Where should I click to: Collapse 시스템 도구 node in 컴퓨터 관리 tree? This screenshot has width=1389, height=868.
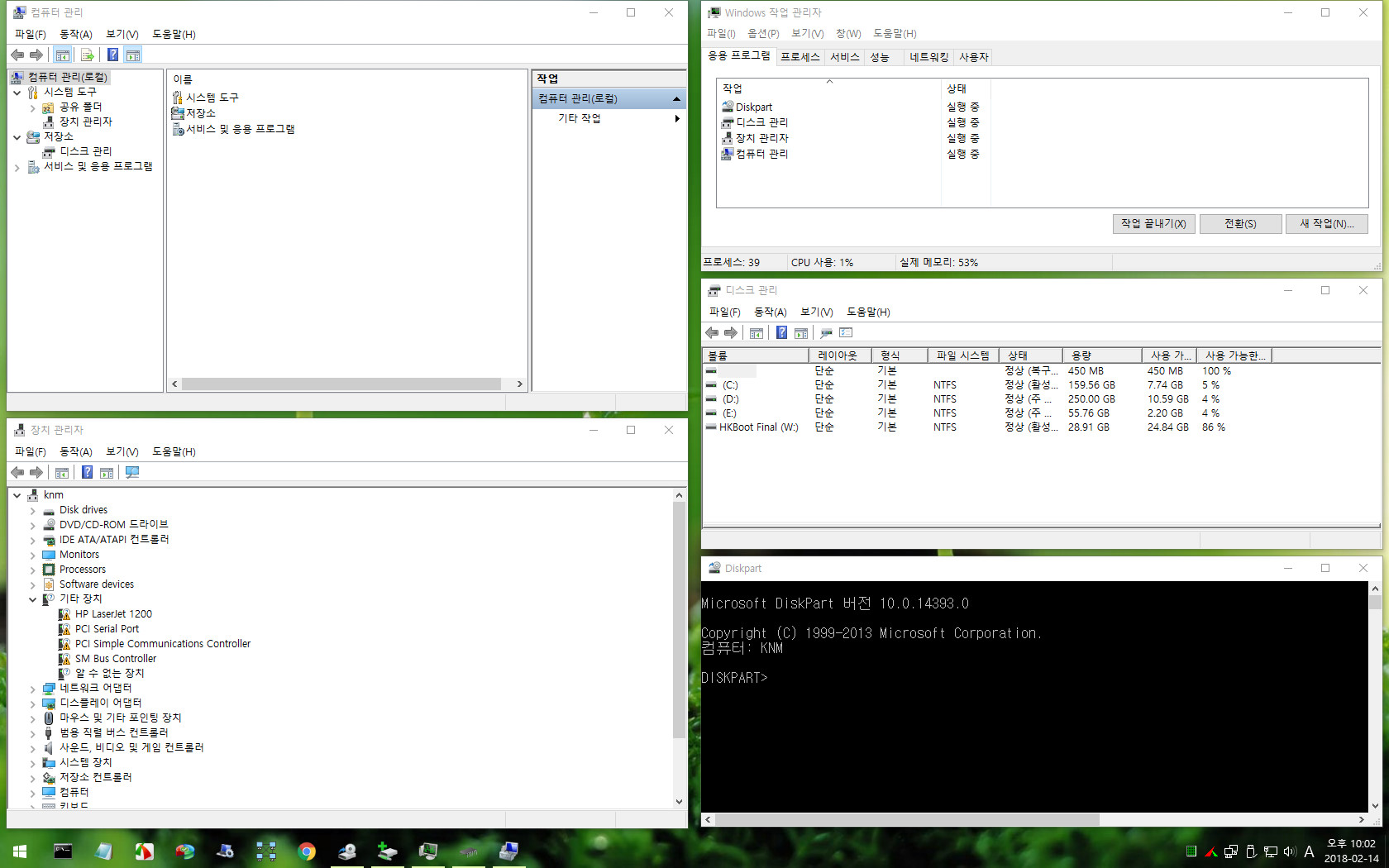pyautogui.click(x=17, y=93)
